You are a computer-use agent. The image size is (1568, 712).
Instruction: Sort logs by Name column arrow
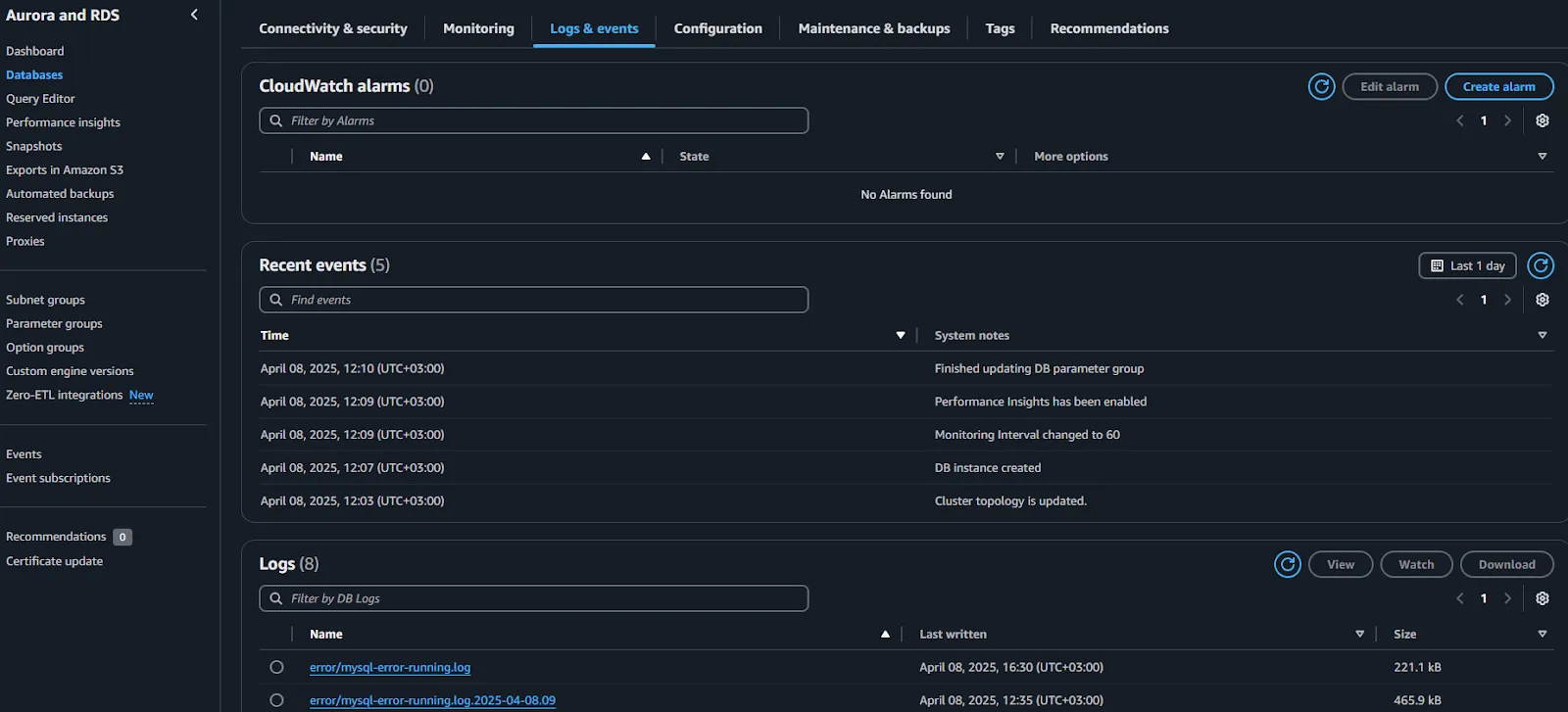pyautogui.click(x=885, y=635)
